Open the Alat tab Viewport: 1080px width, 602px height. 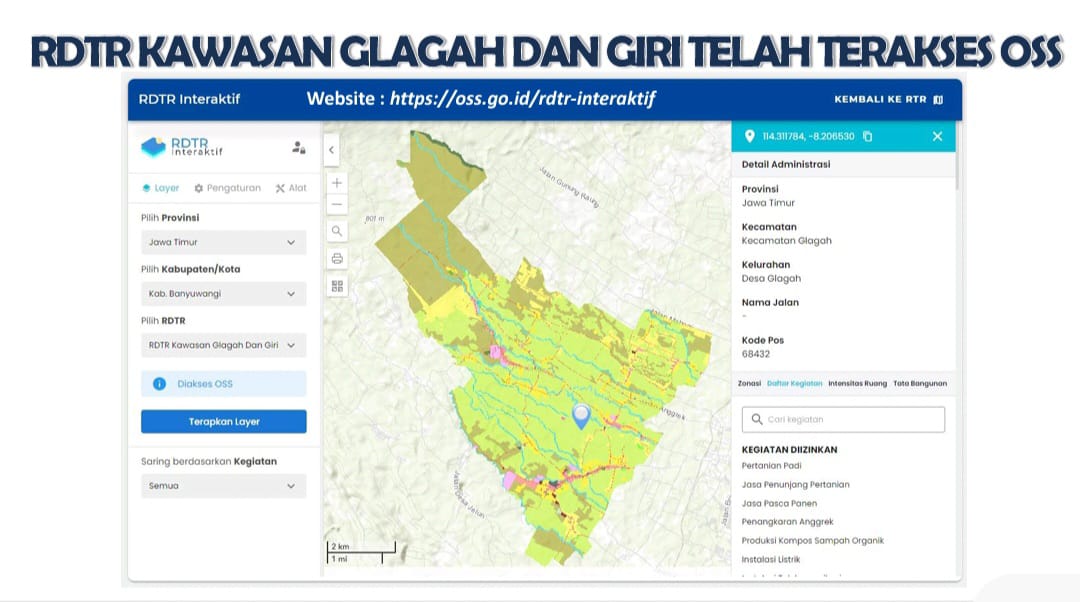pos(291,188)
